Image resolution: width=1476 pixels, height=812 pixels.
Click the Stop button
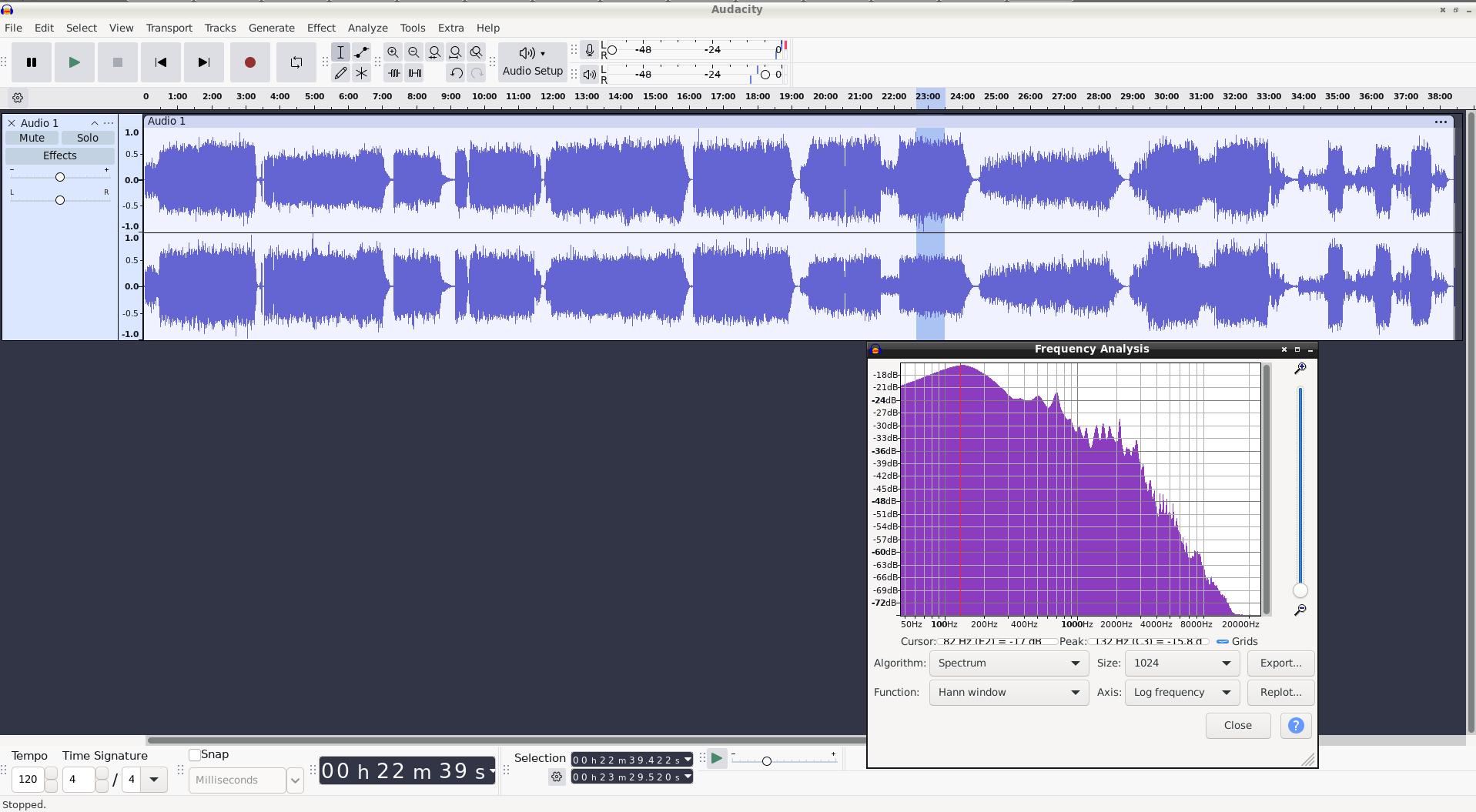tap(118, 62)
